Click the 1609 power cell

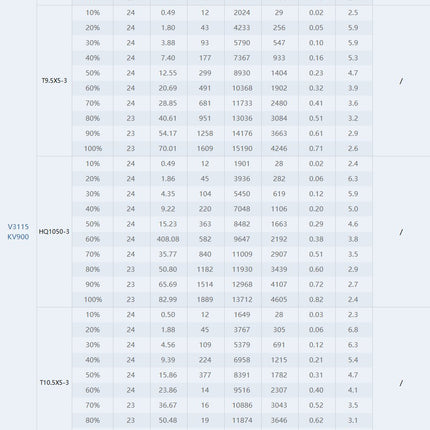205,148
